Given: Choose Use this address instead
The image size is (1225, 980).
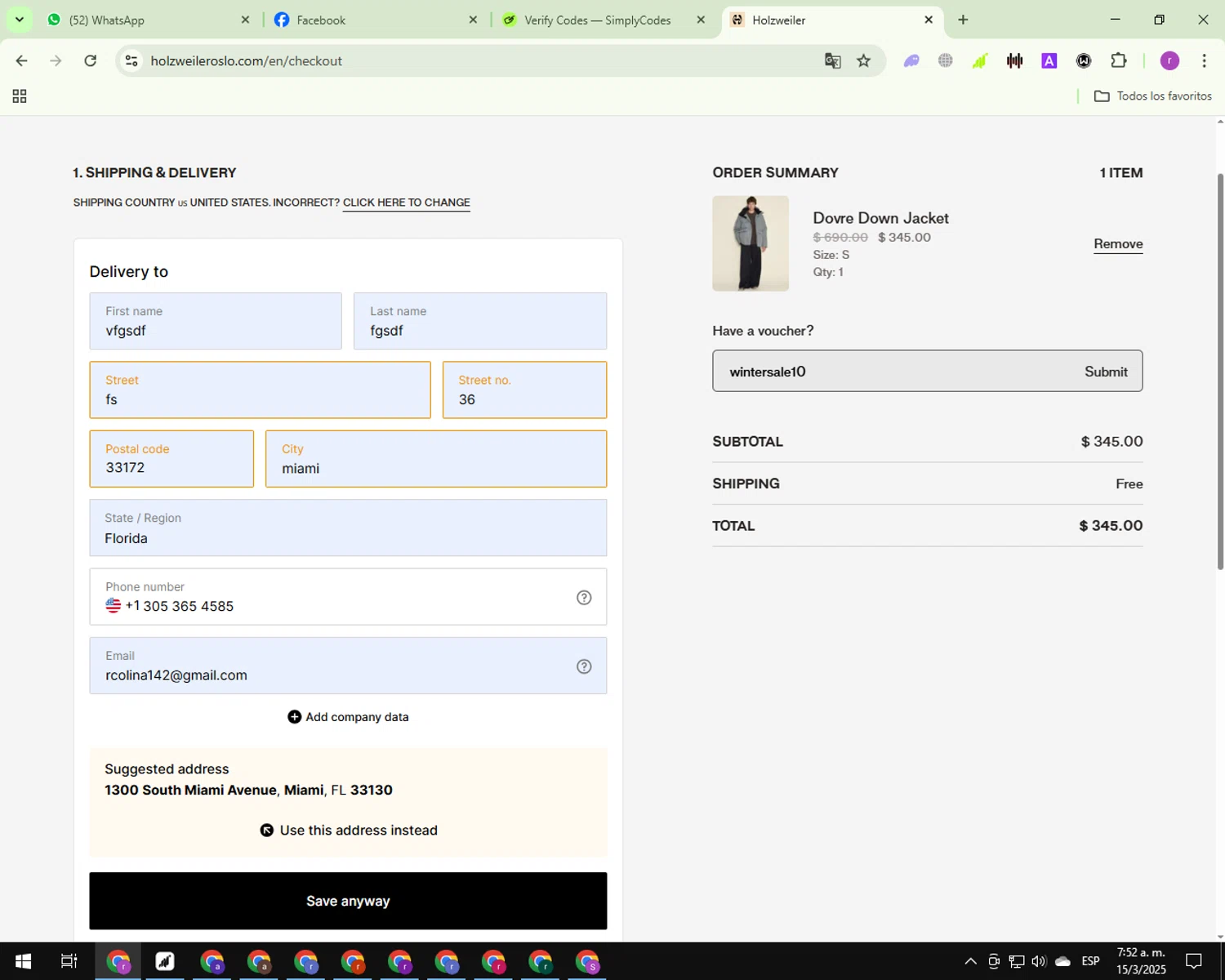Looking at the screenshot, I should tap(349, 831).
